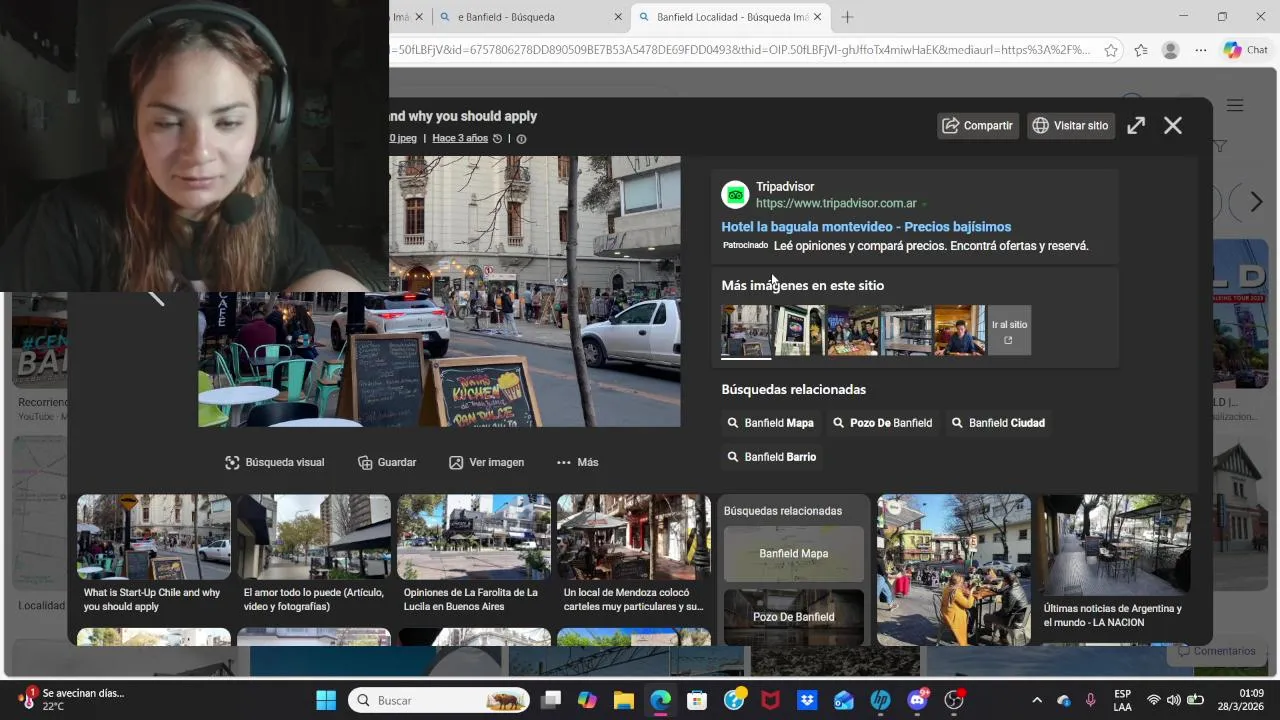Viewport: 1280px width, 720px height.
Task: Switch to 'e Banfield - Búsqueda' tab
Action: pyautogui.click(x=530, y=17)
